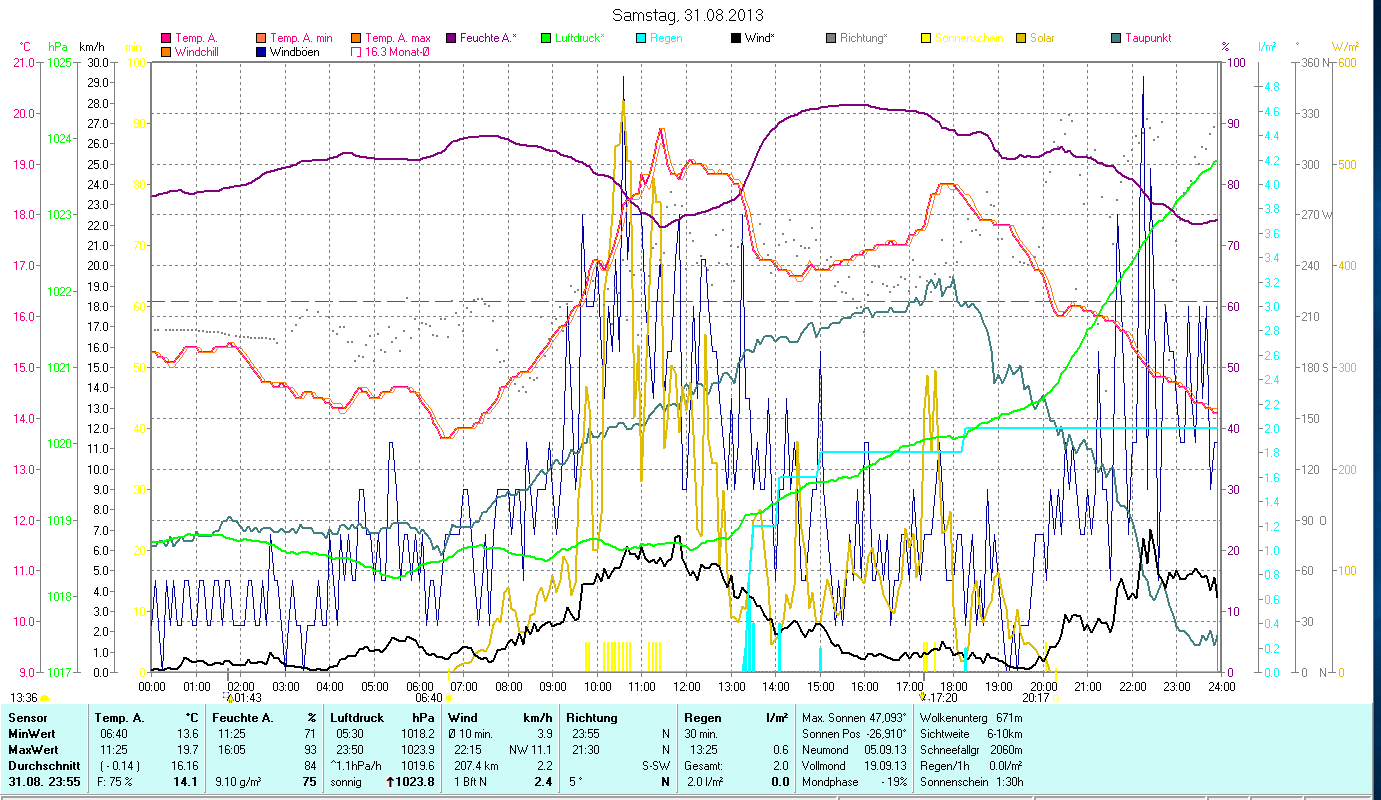
Task: Click the Sichtweite 6-10km entry
Action: coord(971,734)
